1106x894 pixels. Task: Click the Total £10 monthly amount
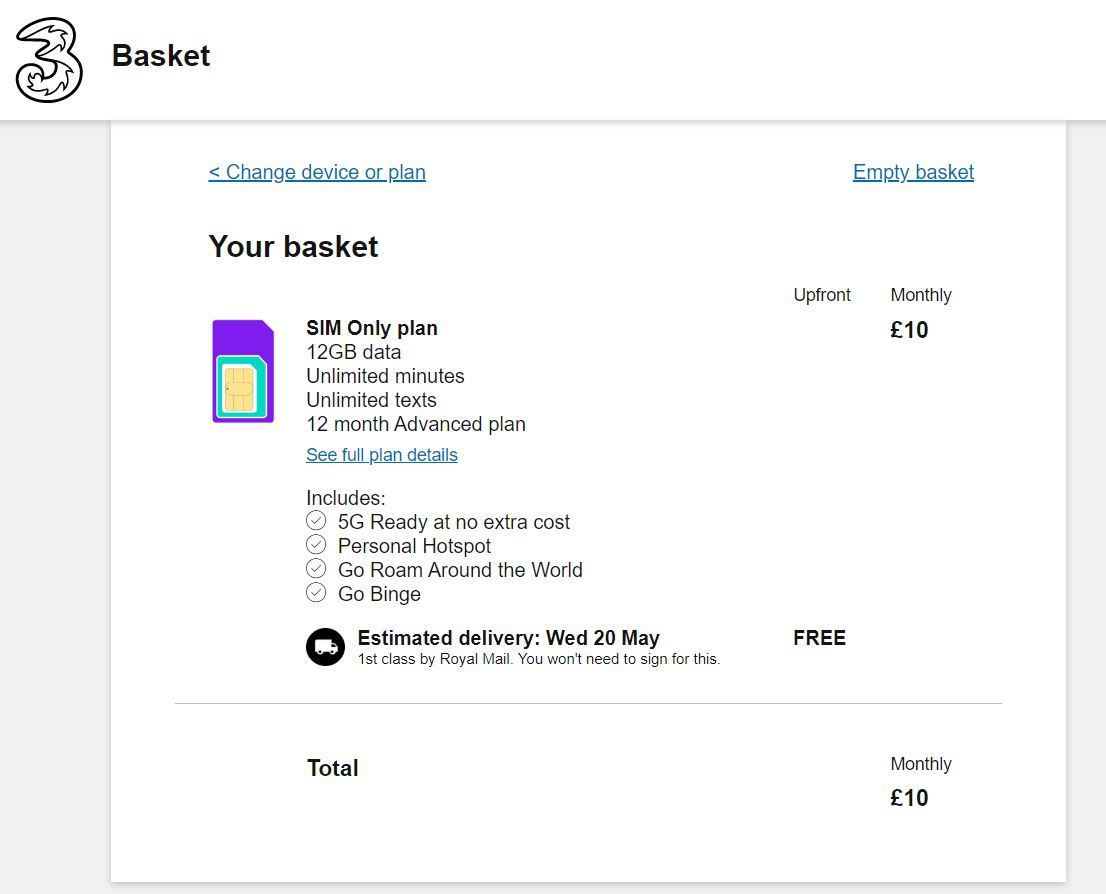pos(909,798)
